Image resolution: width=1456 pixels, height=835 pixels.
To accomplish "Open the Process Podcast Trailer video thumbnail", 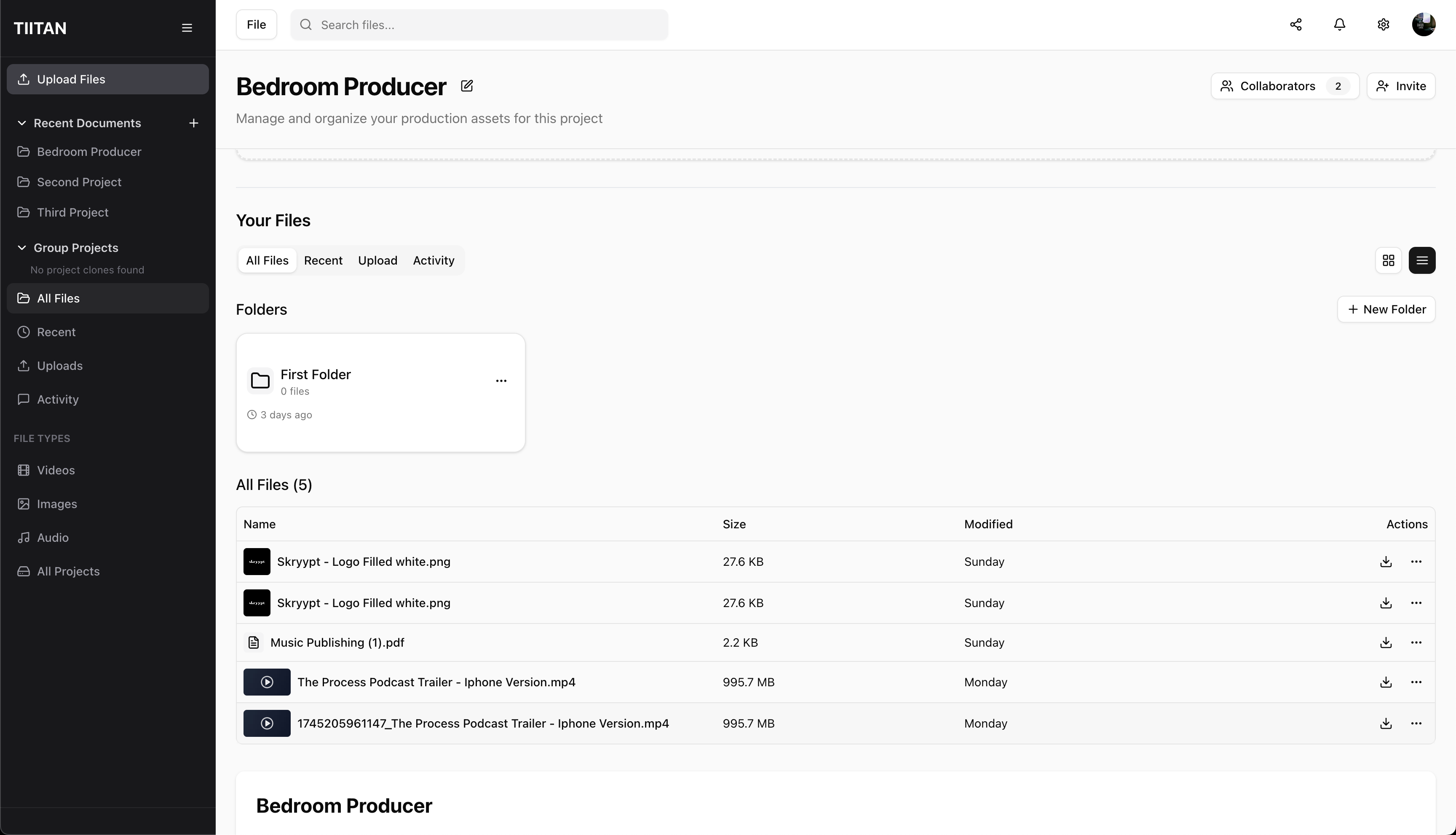I will [267, 682].
